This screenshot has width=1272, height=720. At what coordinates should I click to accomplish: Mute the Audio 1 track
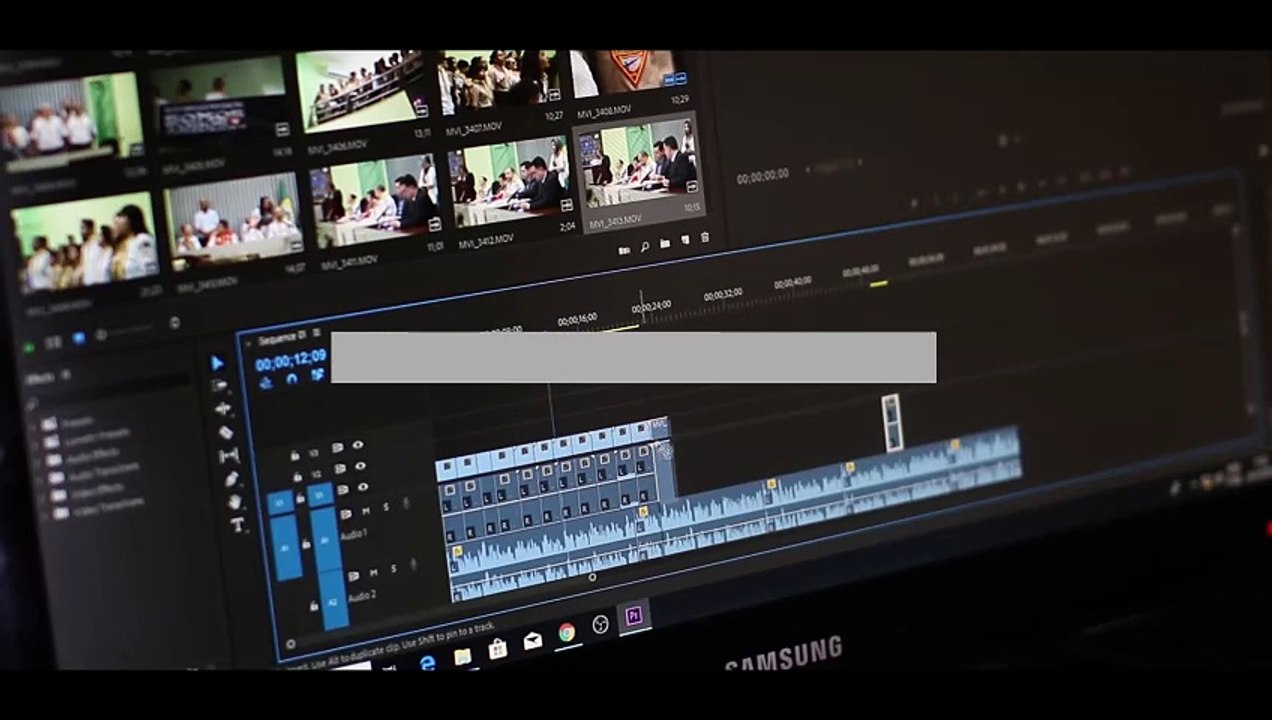[x=366, y=511]
